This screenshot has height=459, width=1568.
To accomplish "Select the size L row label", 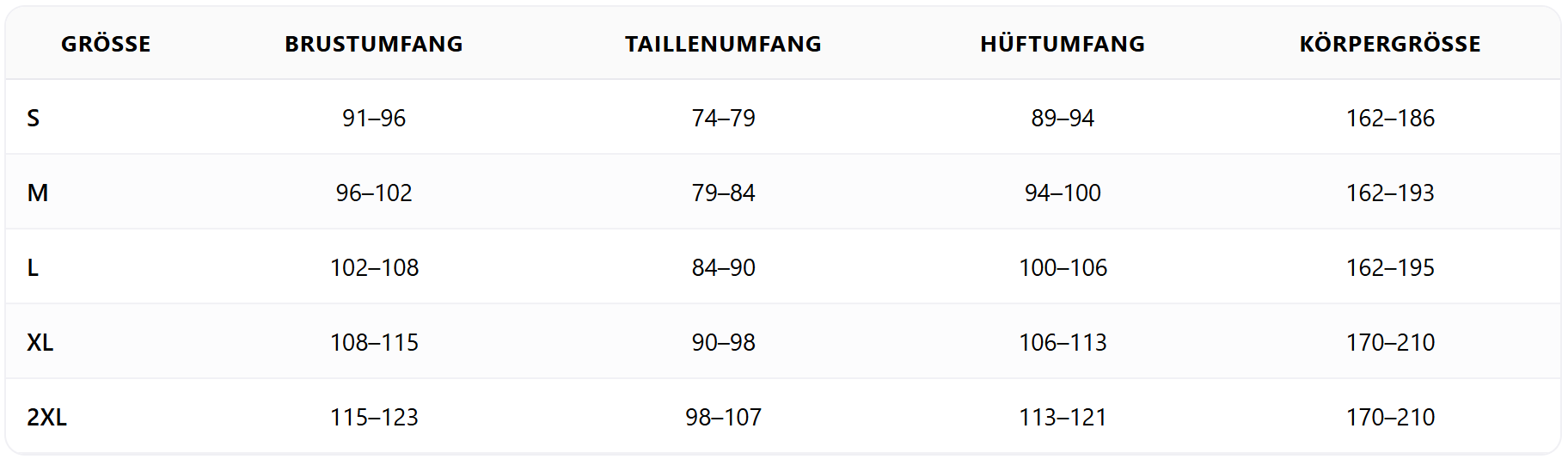I will coord(33,267).
